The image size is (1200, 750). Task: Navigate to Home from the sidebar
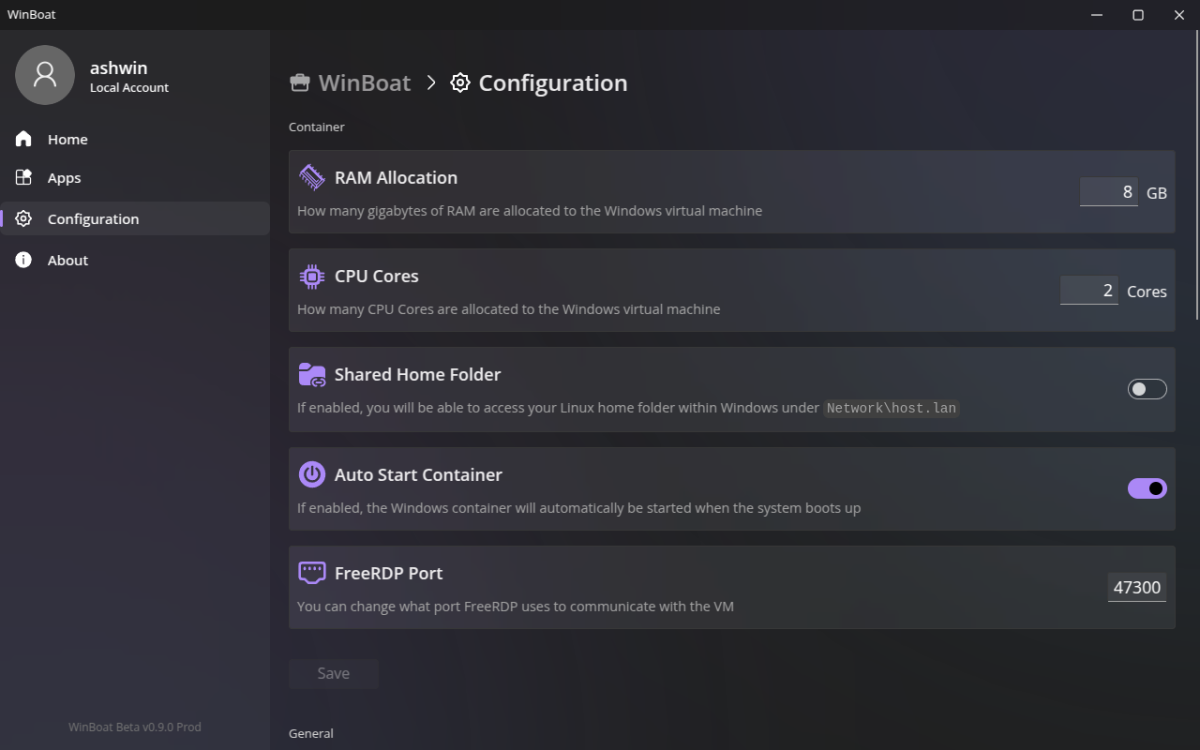click(67, 138)
